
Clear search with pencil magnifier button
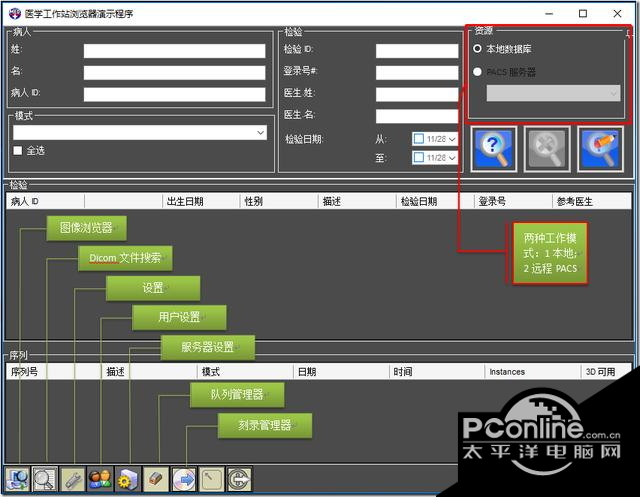coord(600,149)
